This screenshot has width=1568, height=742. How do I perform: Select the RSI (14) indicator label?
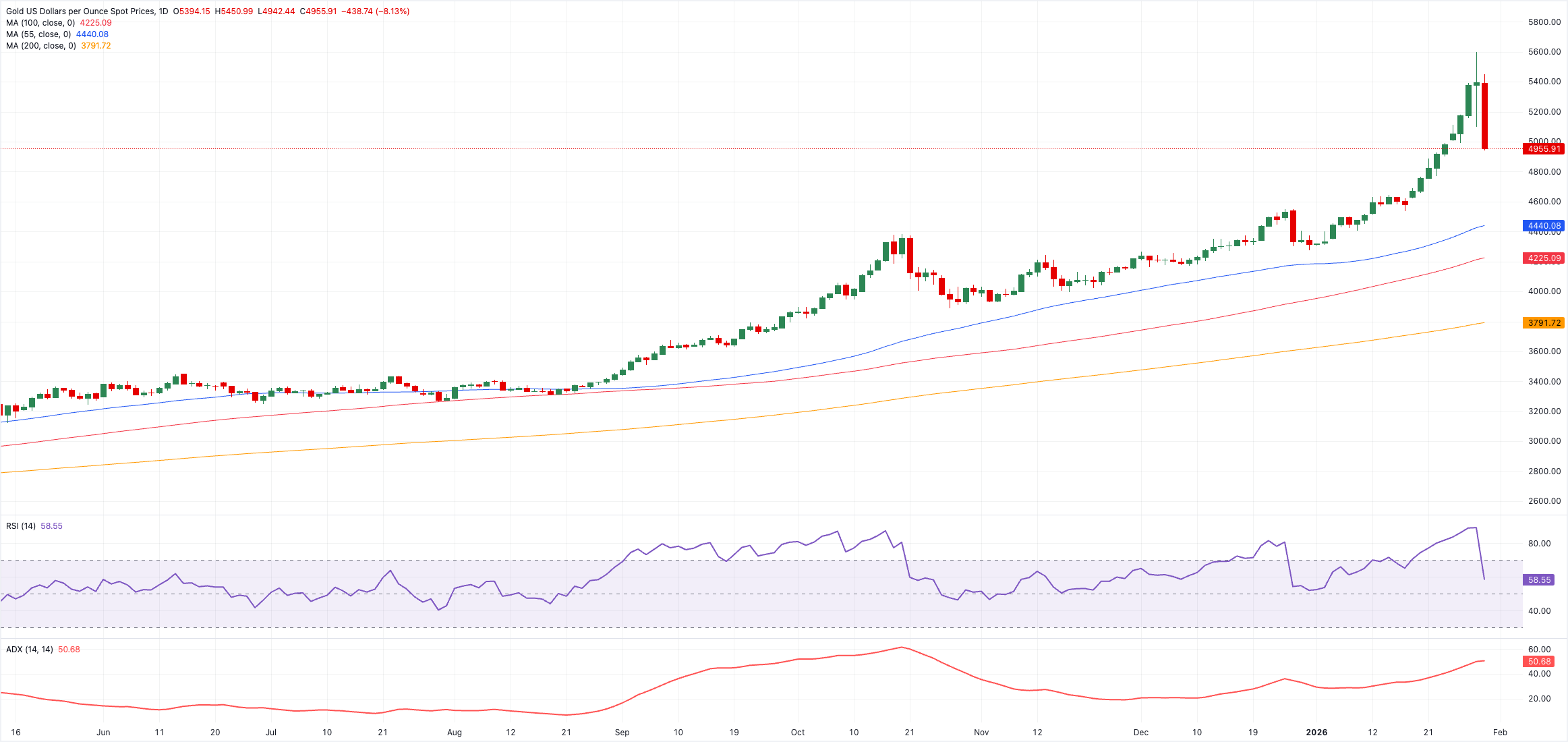coord(21,526)
